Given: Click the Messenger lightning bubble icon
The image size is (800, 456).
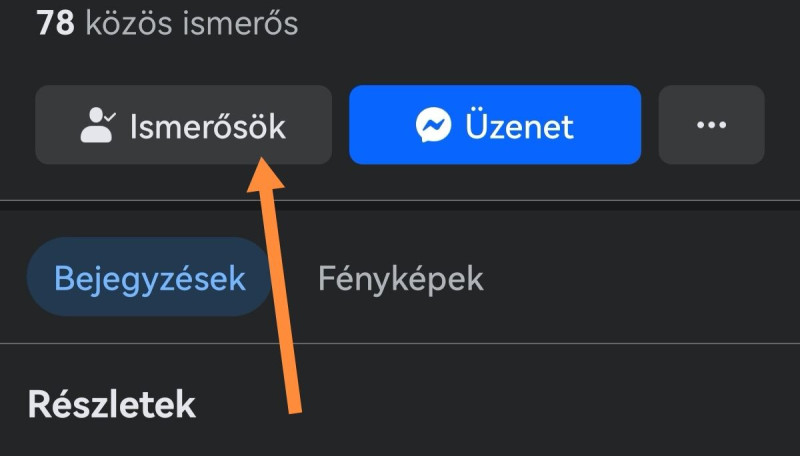Looking at the screenshot, I should 433,125.
